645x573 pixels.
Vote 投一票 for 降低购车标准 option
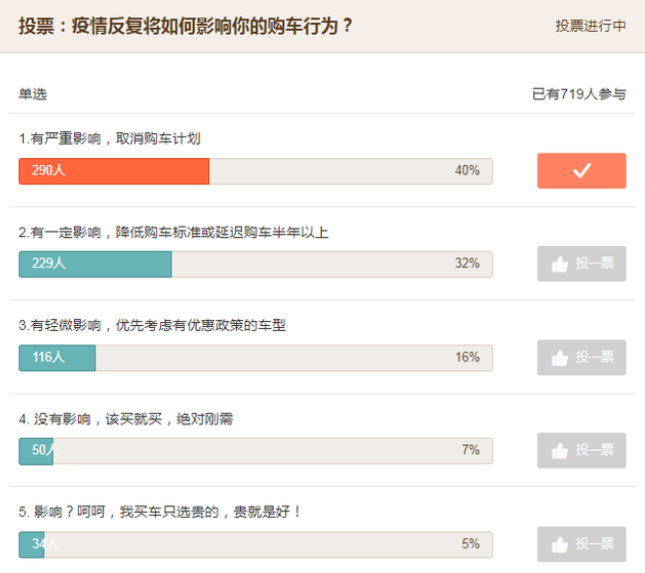click(581, 264)
